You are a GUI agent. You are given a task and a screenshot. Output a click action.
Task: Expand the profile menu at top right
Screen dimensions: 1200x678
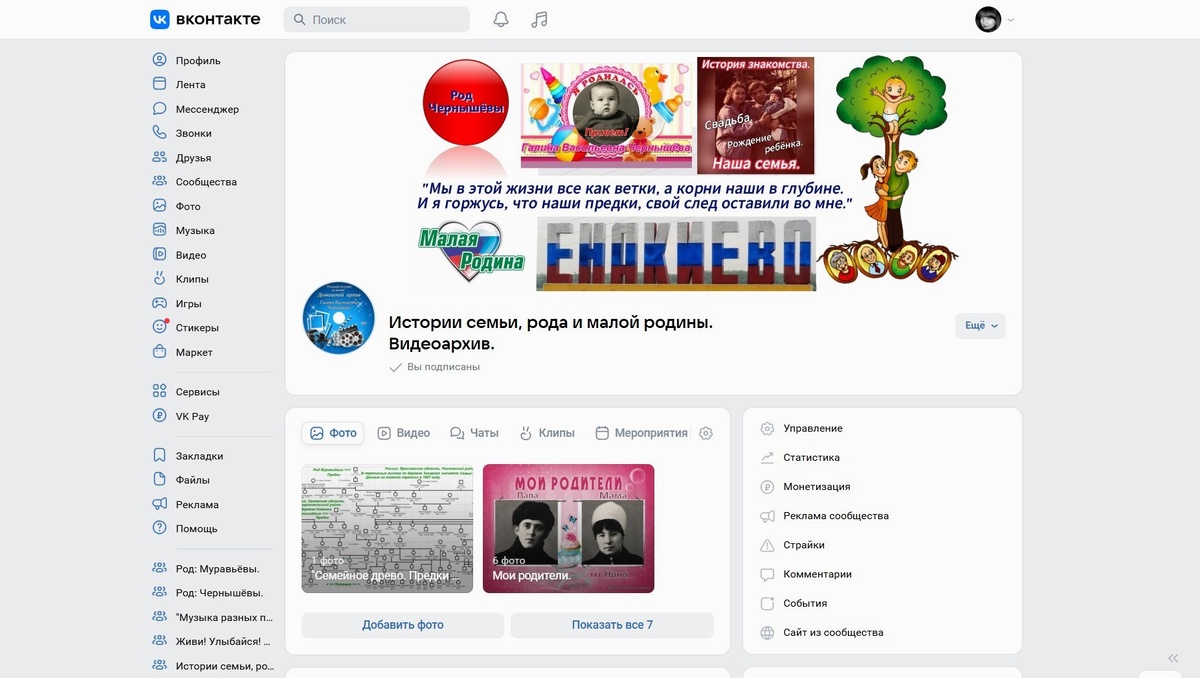992,18
